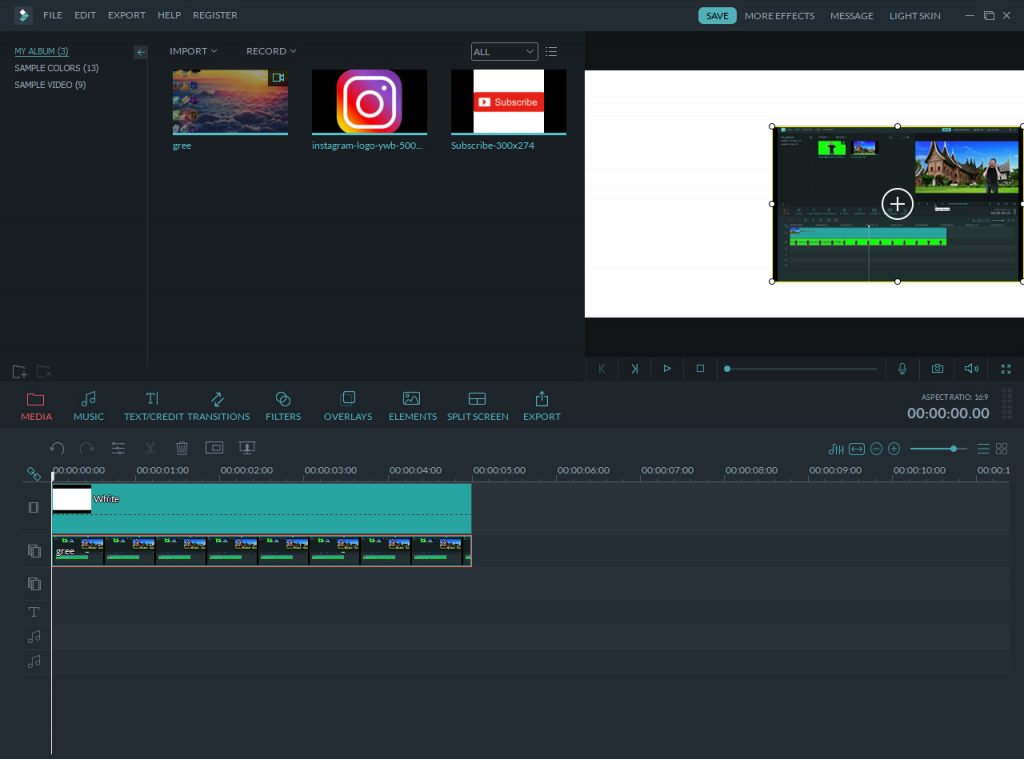Open the crop and zoom tool
Screen dimensions: 1024x759
click(214, 447)
